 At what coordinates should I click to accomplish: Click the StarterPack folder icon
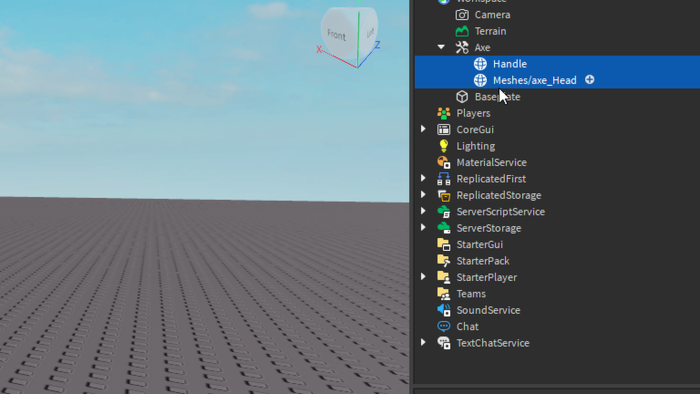(443, 261)
